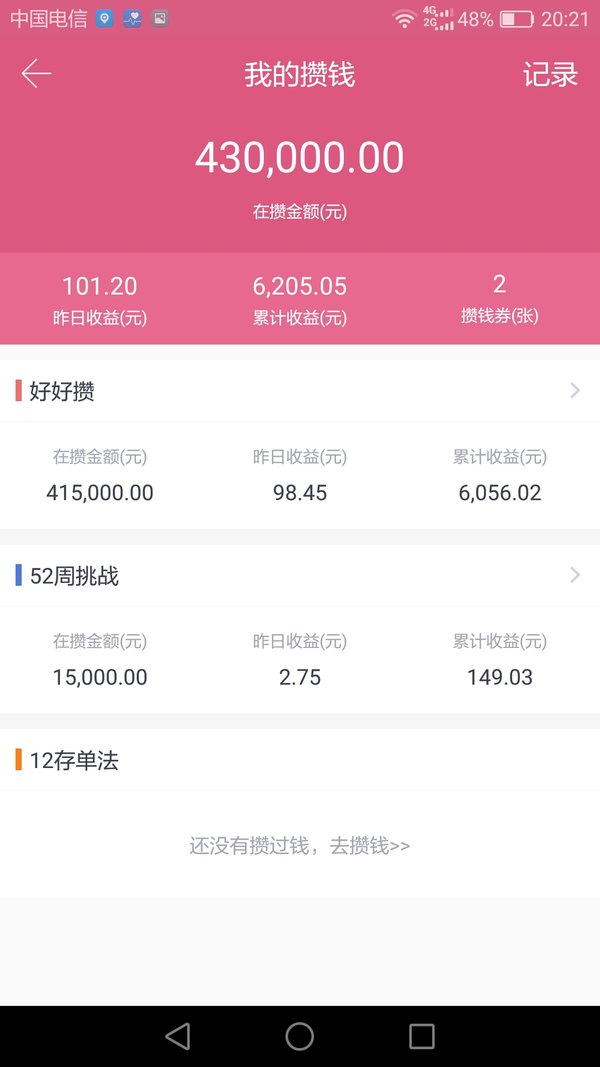Tap the Android recent apps square
This screenshot has height=1067, width=600.
coord(422,1036)
